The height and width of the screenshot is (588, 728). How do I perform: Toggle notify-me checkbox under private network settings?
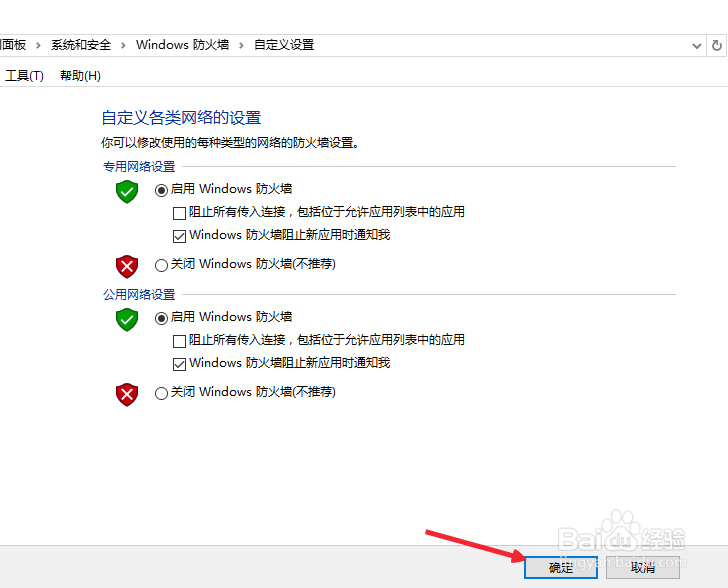179,236
